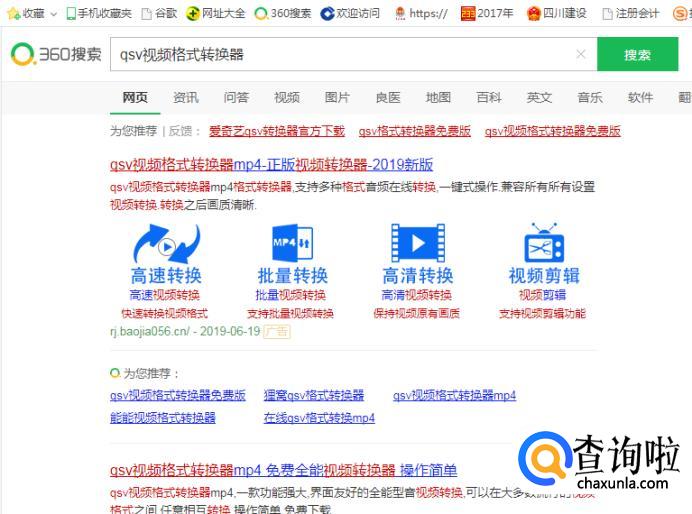Open 欢迎访问 bookmark
692x514 pixels.
coord(350,13)
